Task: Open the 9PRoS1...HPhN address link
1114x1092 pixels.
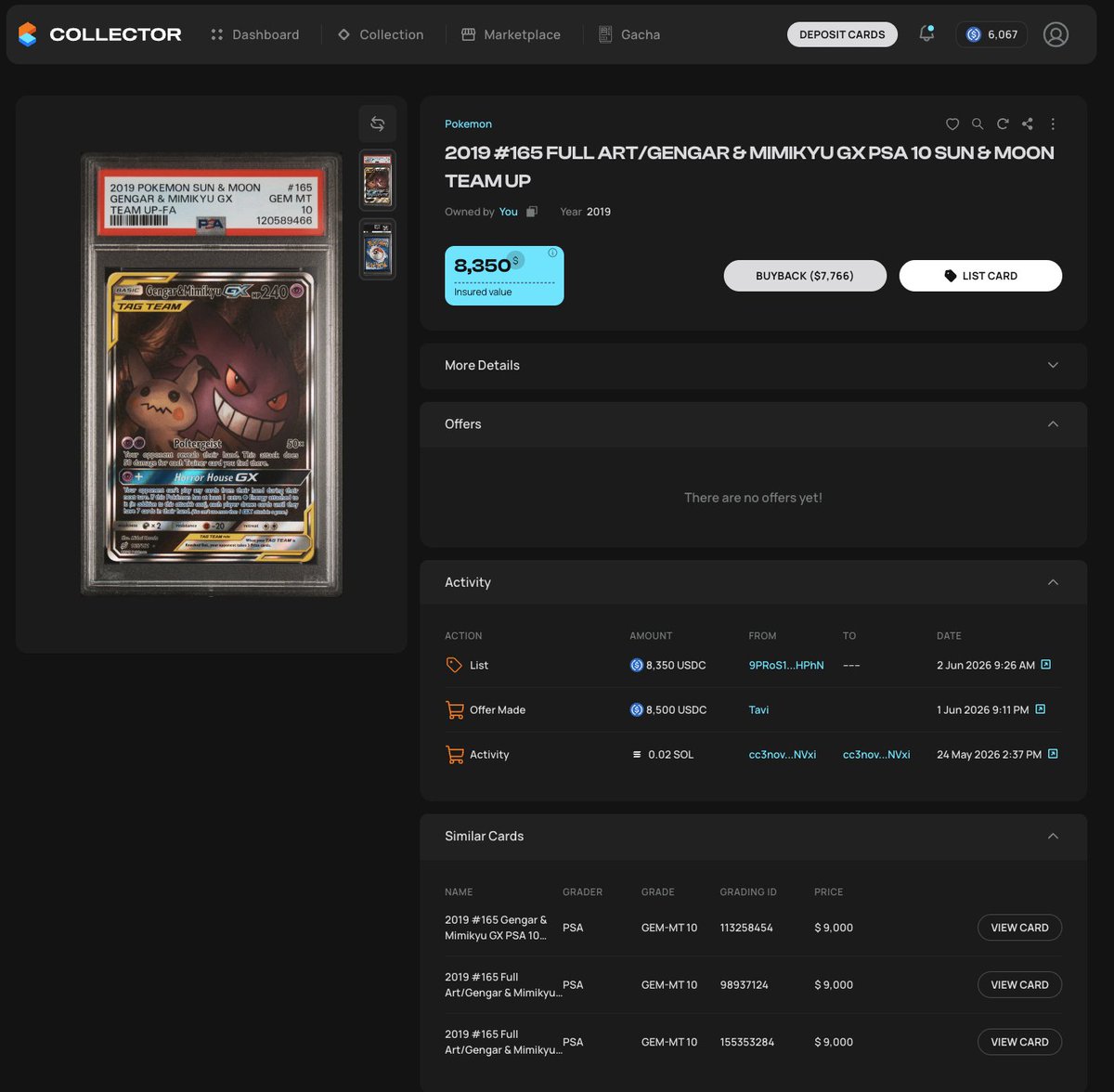Action: coord(786,665)
